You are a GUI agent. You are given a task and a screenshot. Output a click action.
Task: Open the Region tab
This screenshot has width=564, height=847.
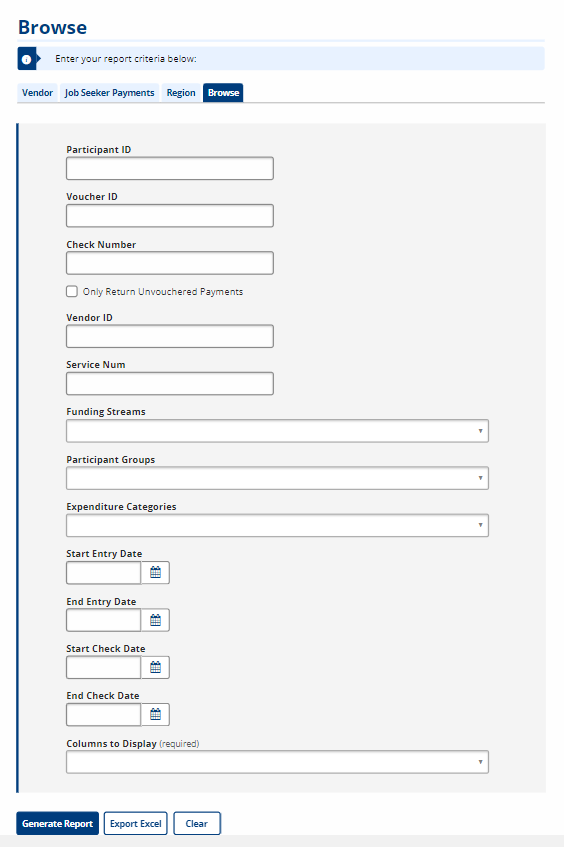coord(181,93)
